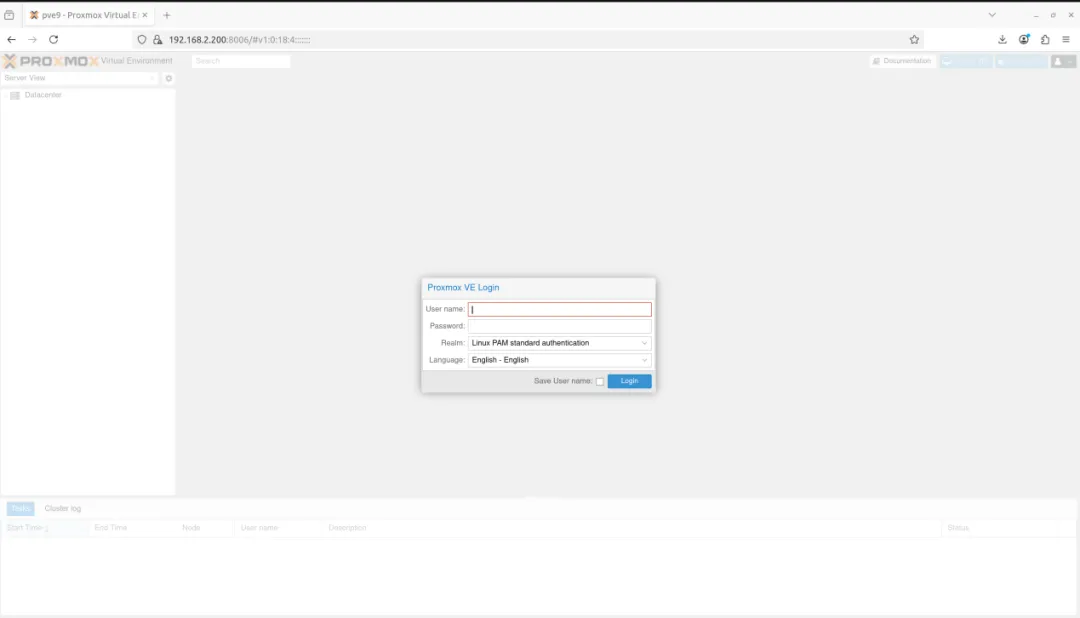
Task: Switch to the Tasks tab
Action: click(x=21, y=508)
